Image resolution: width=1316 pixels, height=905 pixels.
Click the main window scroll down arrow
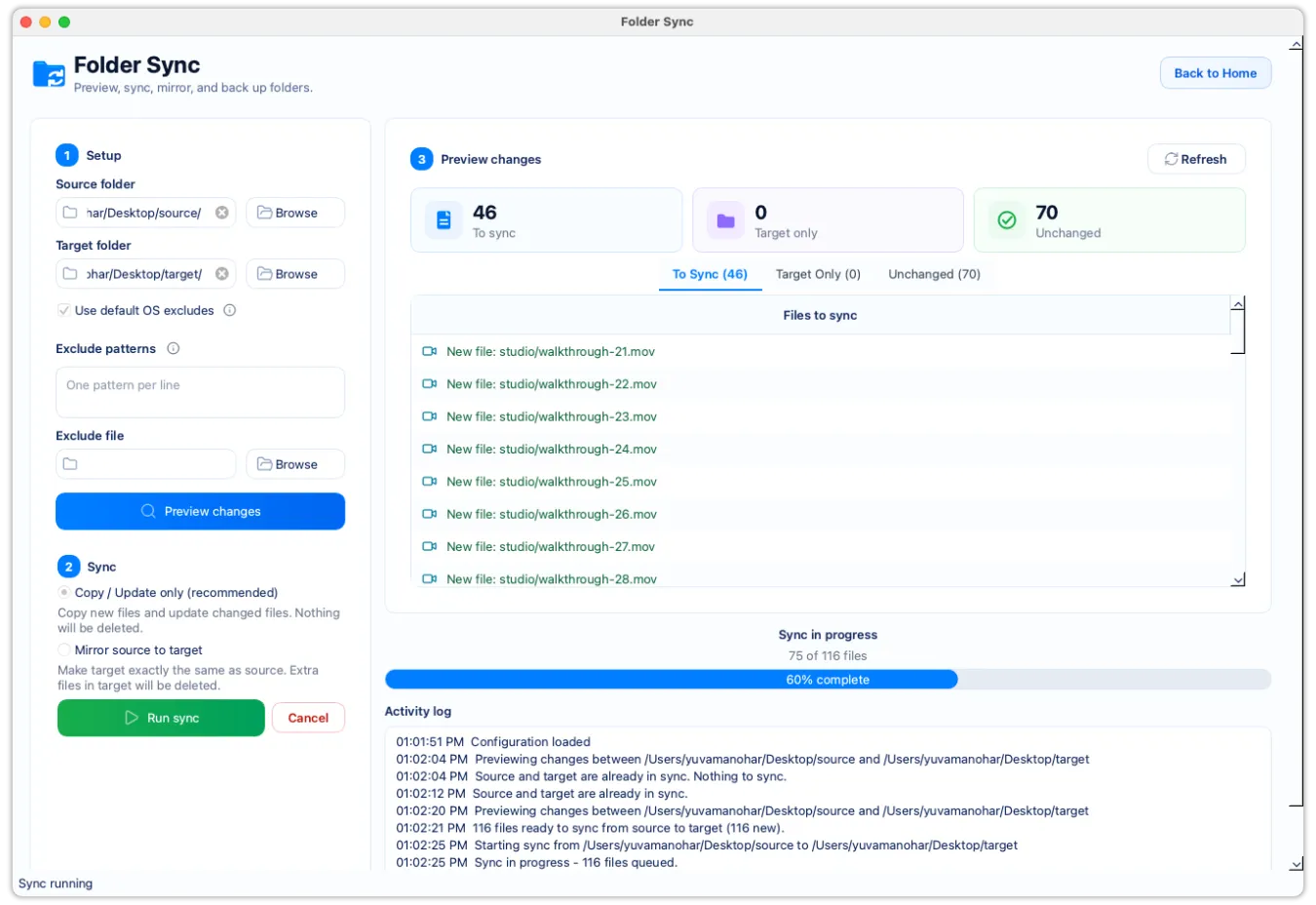pyautogui.click(x=1297, y=864)
